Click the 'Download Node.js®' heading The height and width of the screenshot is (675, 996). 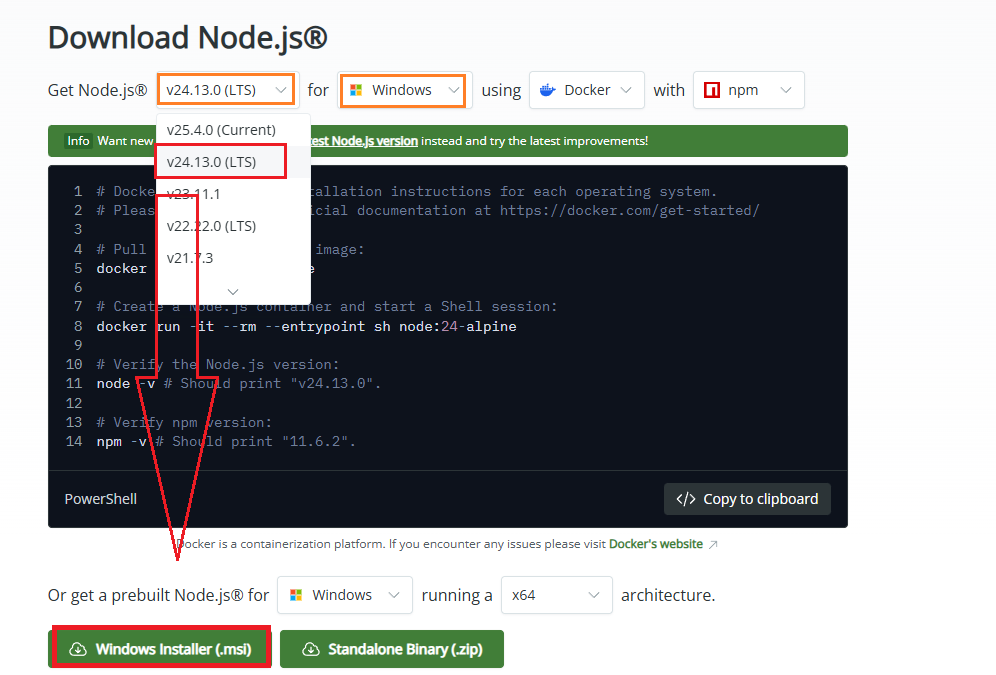coord(188,37)
